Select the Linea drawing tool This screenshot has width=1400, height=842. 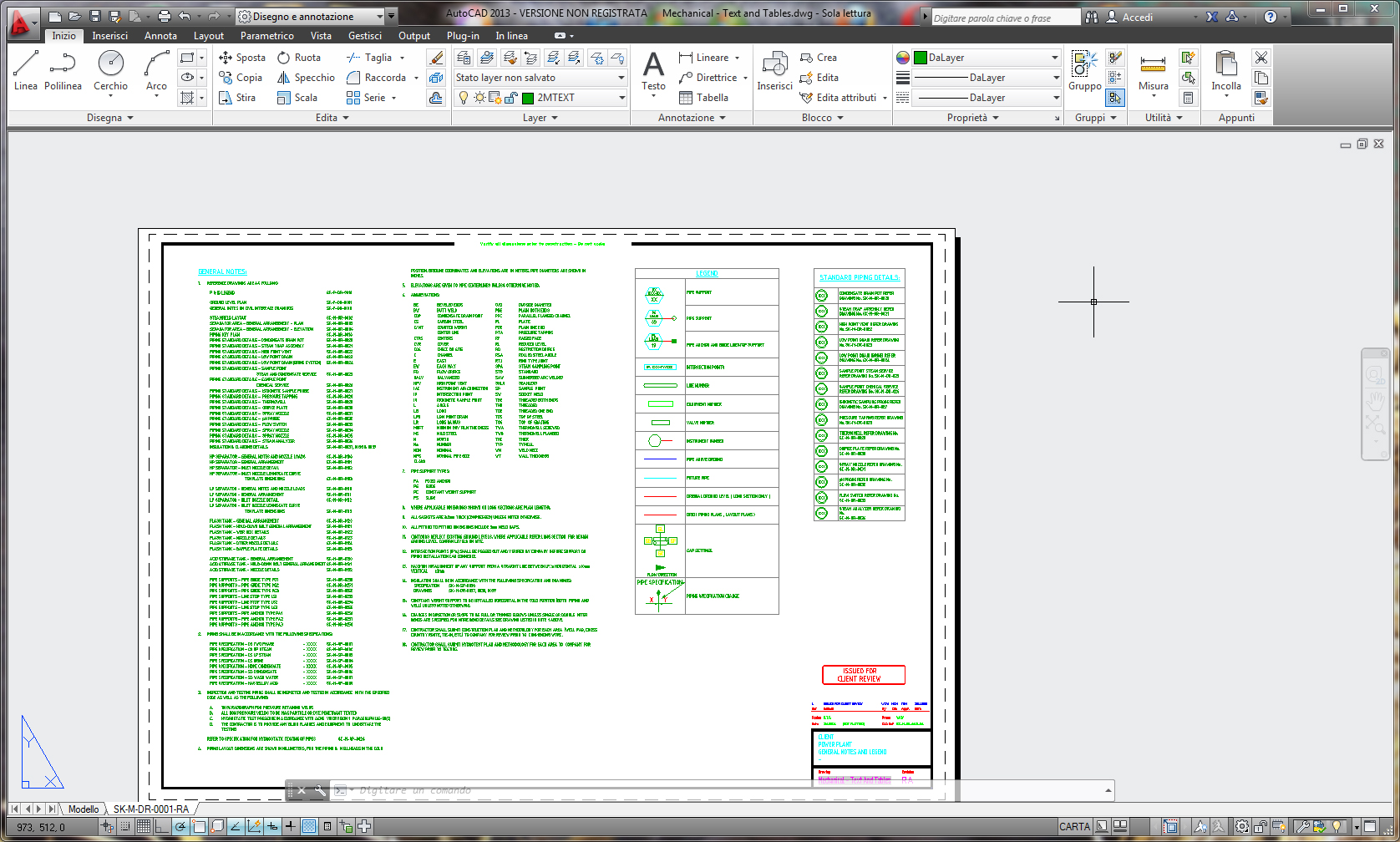(x=25, y=70)
